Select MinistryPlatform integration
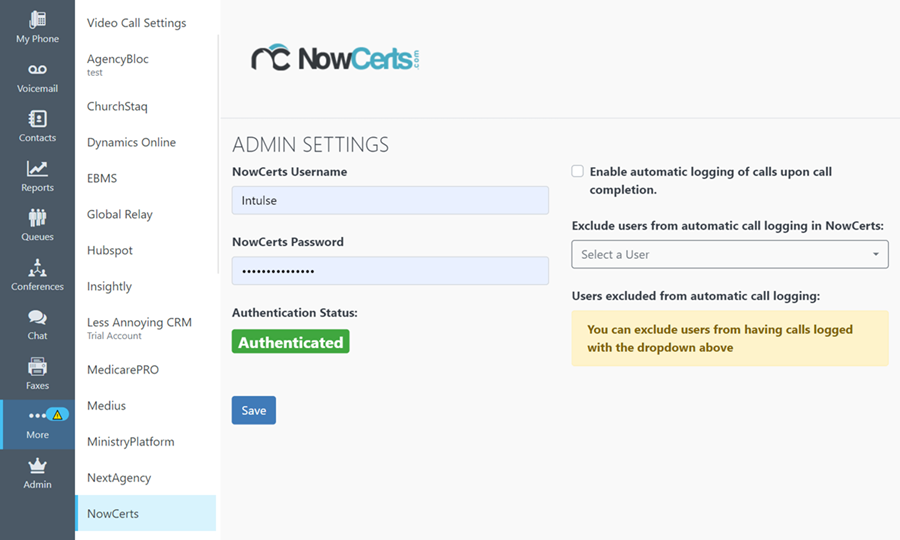The image size is (900, 540). pyautogui.click(x=131, y=442)
